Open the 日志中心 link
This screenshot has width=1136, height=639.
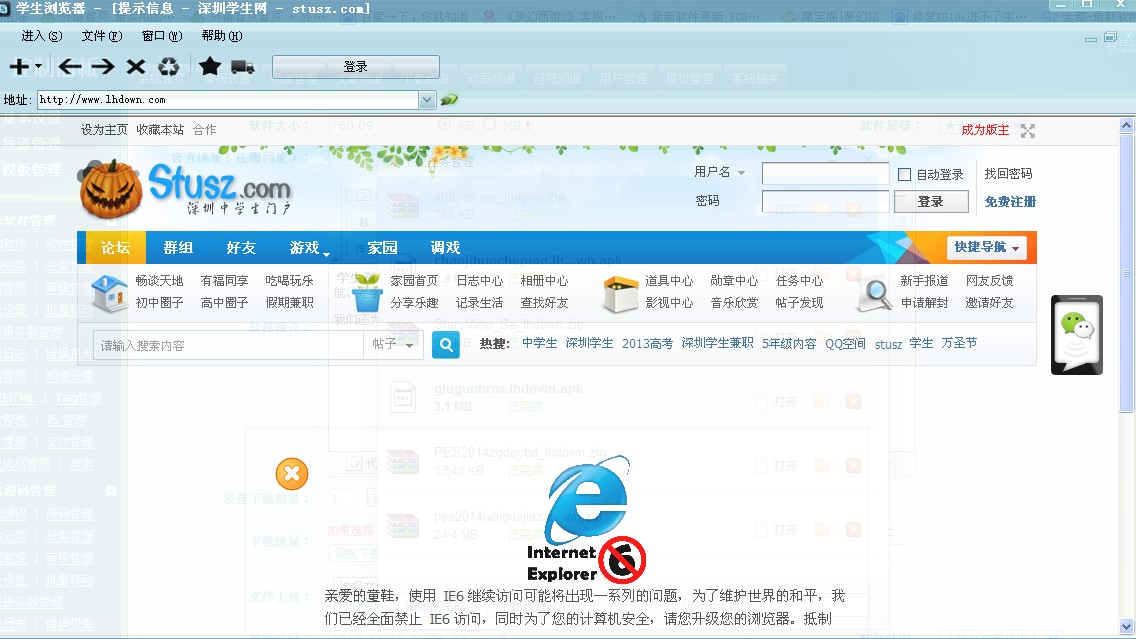480,281
